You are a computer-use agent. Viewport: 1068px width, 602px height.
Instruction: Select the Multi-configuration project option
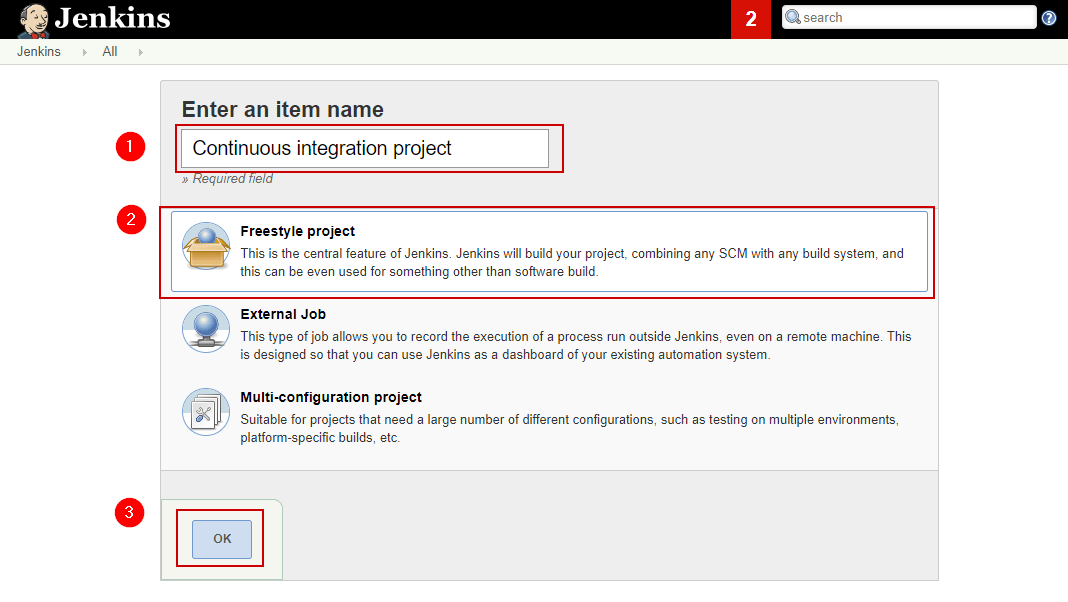(550, 415)
